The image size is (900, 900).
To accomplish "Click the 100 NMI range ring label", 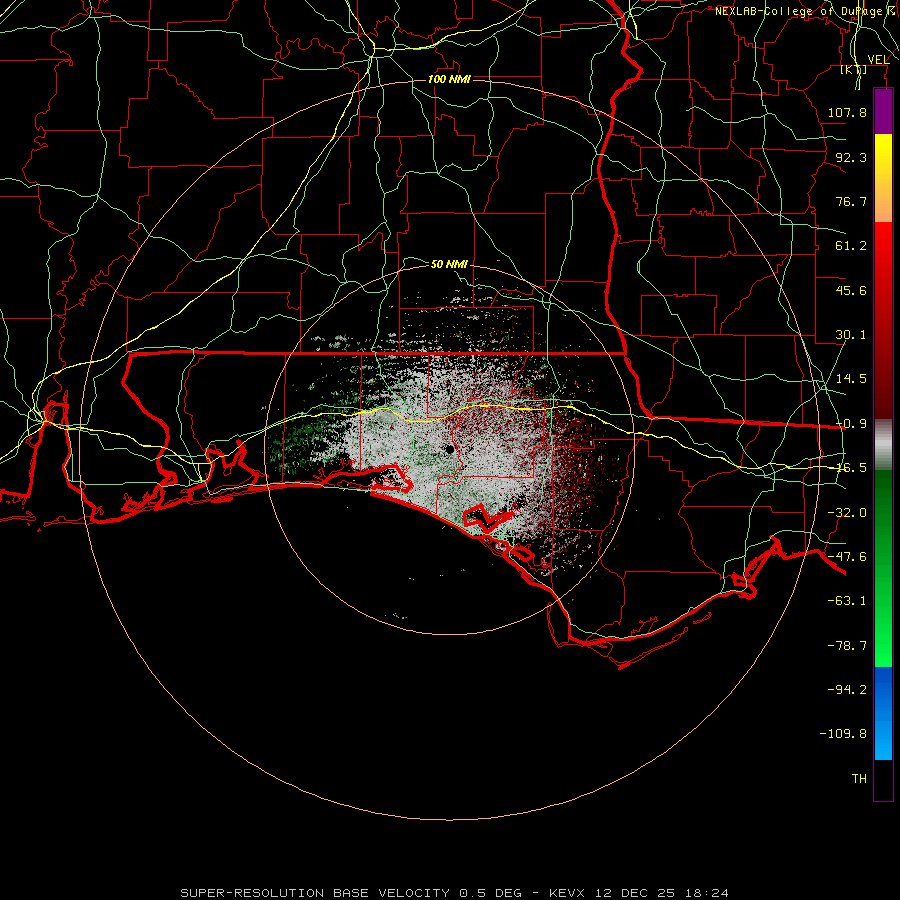I will click(x=449, y=79).
